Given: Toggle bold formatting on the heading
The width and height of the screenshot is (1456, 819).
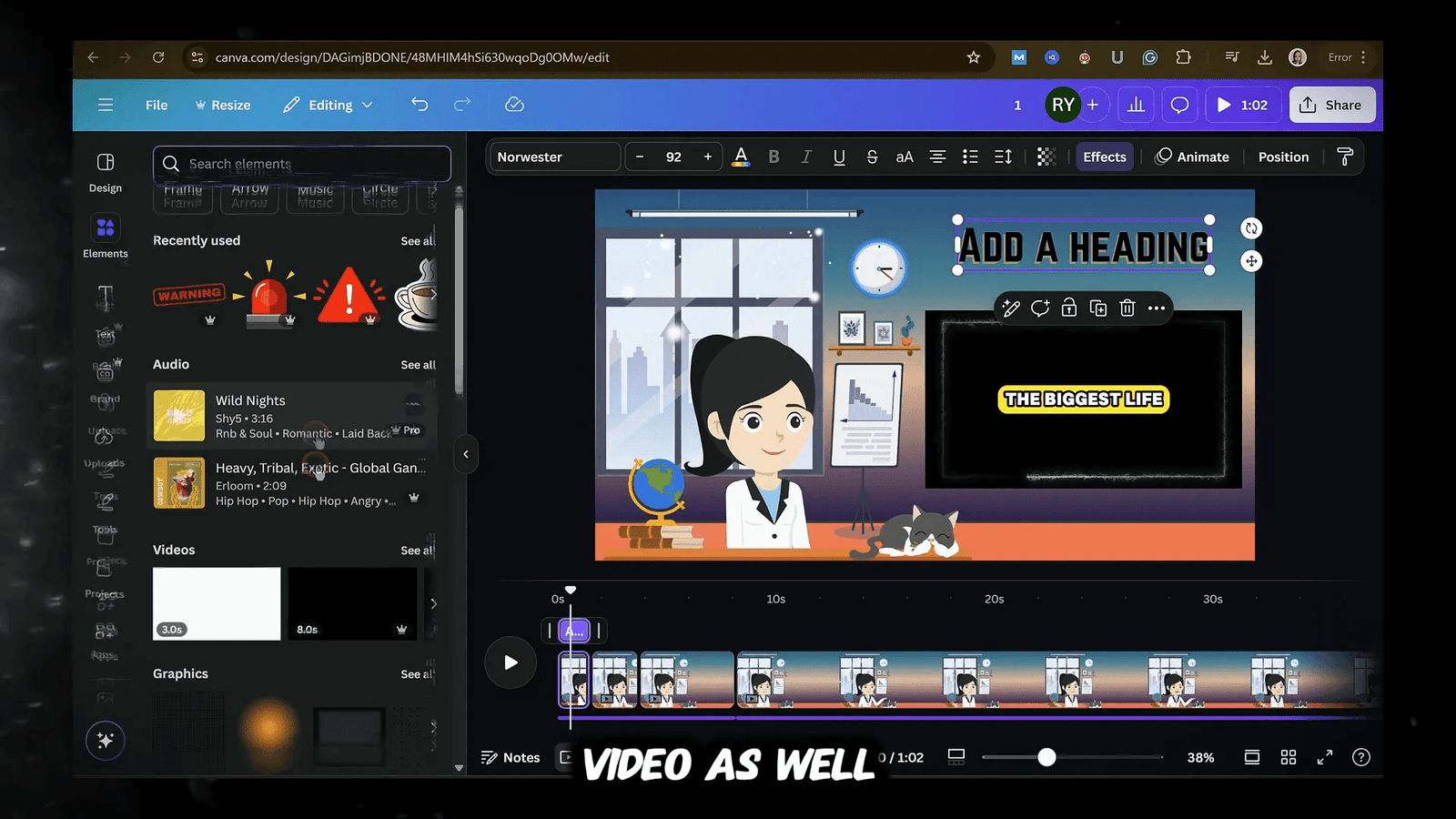Looking at the screenshot, I should point(773,157).
